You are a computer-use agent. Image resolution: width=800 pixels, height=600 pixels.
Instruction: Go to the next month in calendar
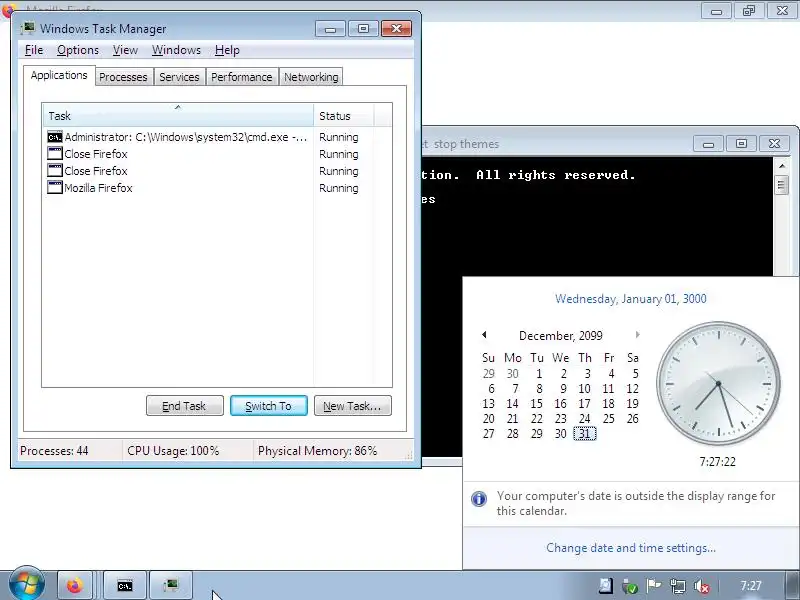(x=637, y=335)
